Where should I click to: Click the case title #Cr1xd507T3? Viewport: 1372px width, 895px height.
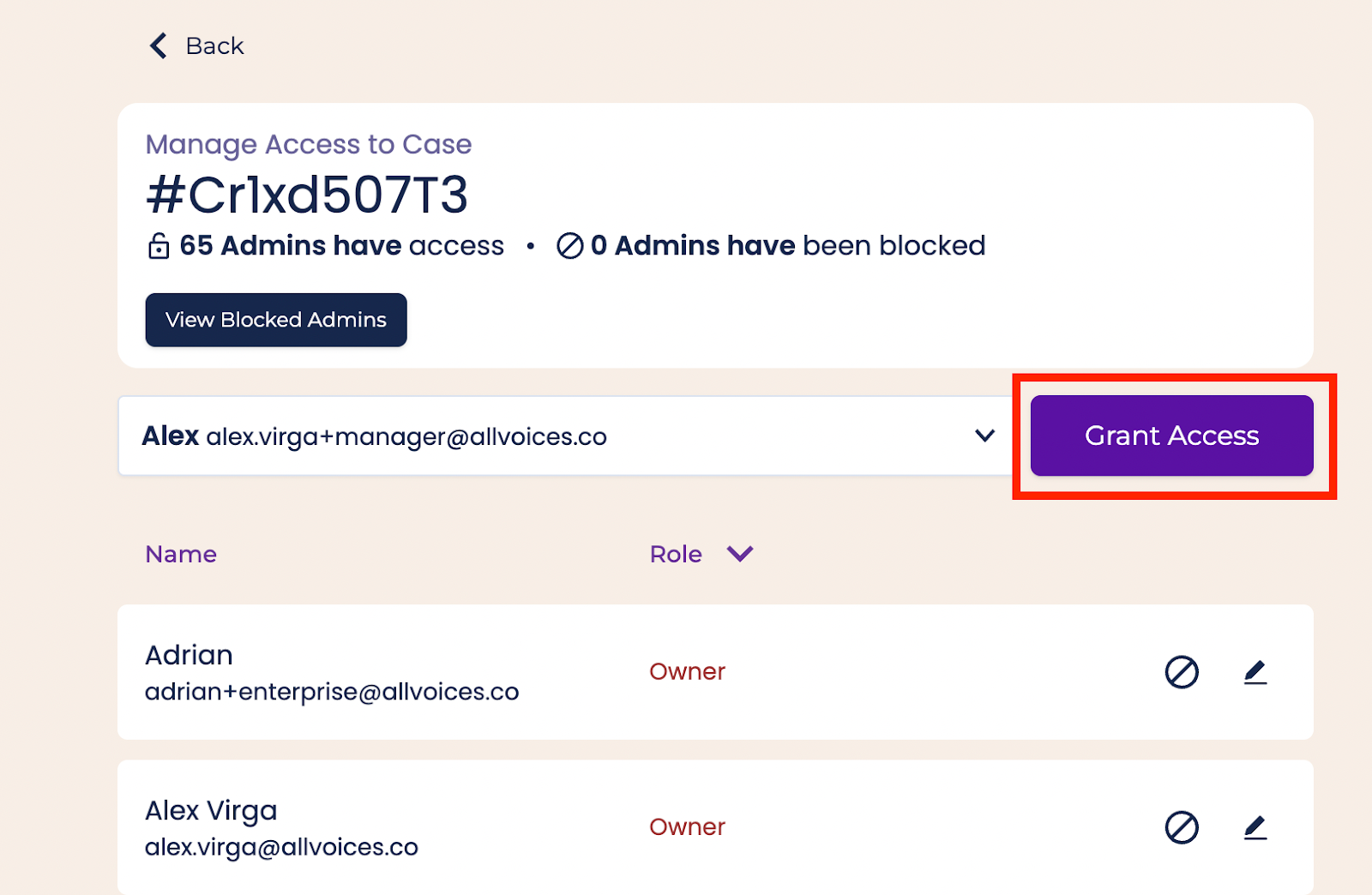coord(307,195)
